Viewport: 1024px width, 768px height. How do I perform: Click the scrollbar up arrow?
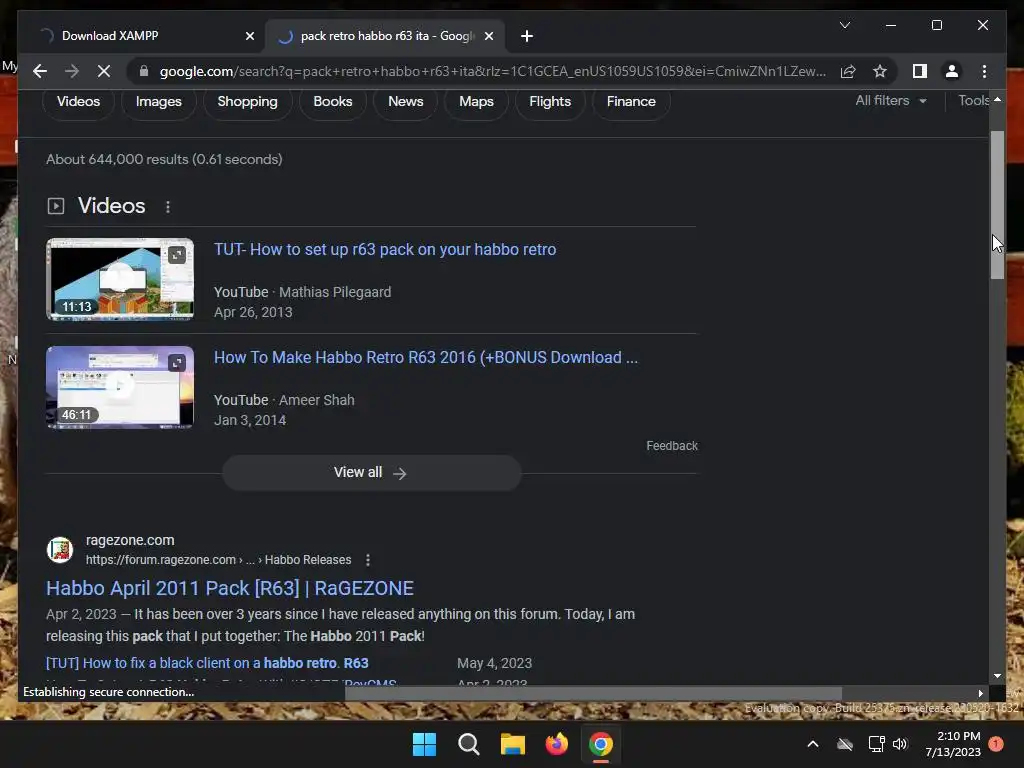(x=997, y=99)
